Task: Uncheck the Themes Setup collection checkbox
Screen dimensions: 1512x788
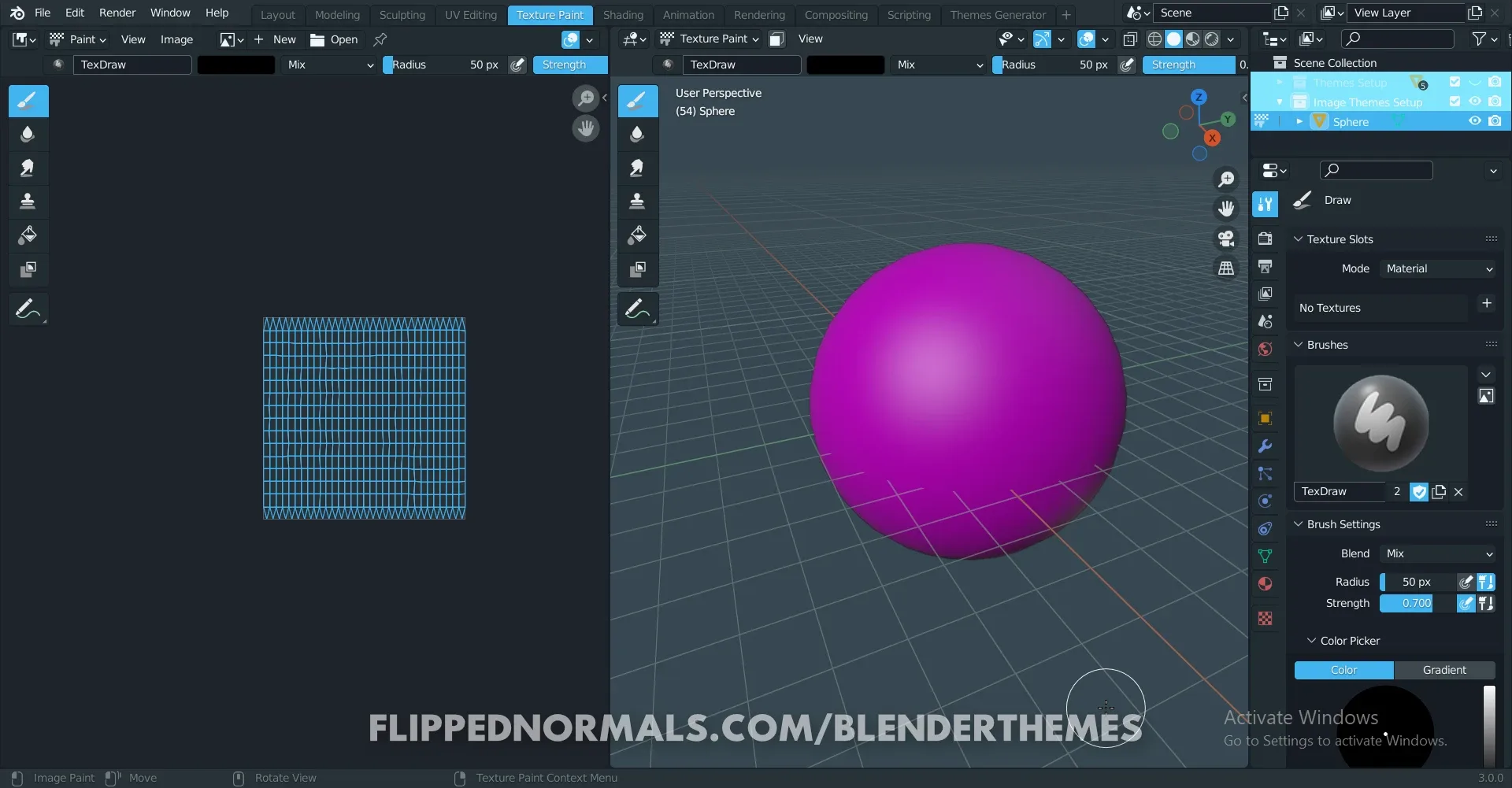Action: [x=1455, y=82]
